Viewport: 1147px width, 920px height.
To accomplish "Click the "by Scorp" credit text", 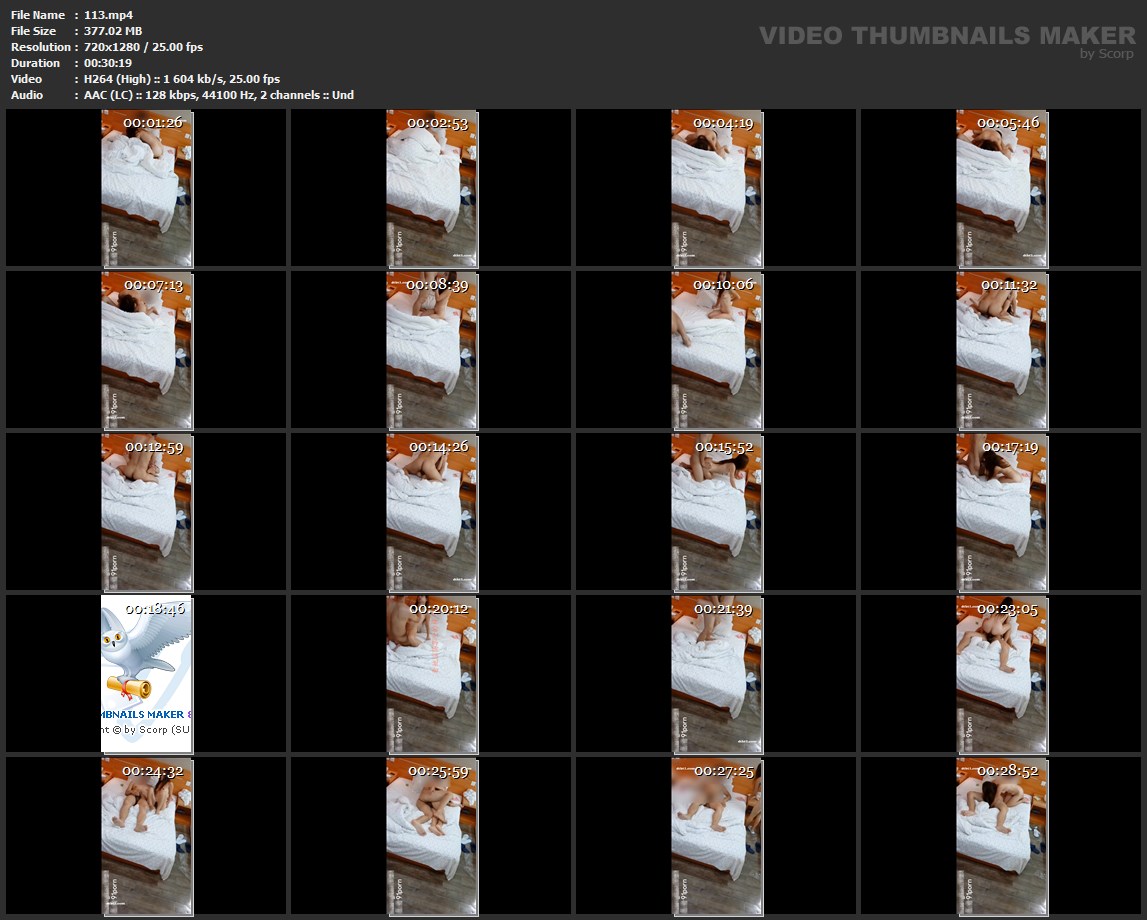I will 1106,54.
